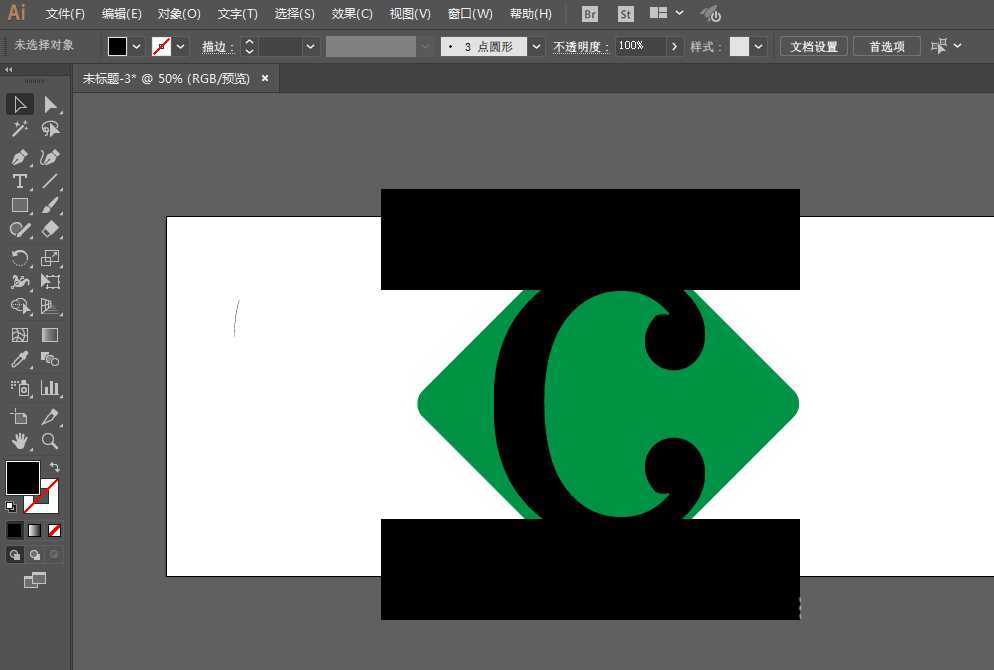Select the Type tool
The image size is (994, 670).
click(x=20, y=181)
